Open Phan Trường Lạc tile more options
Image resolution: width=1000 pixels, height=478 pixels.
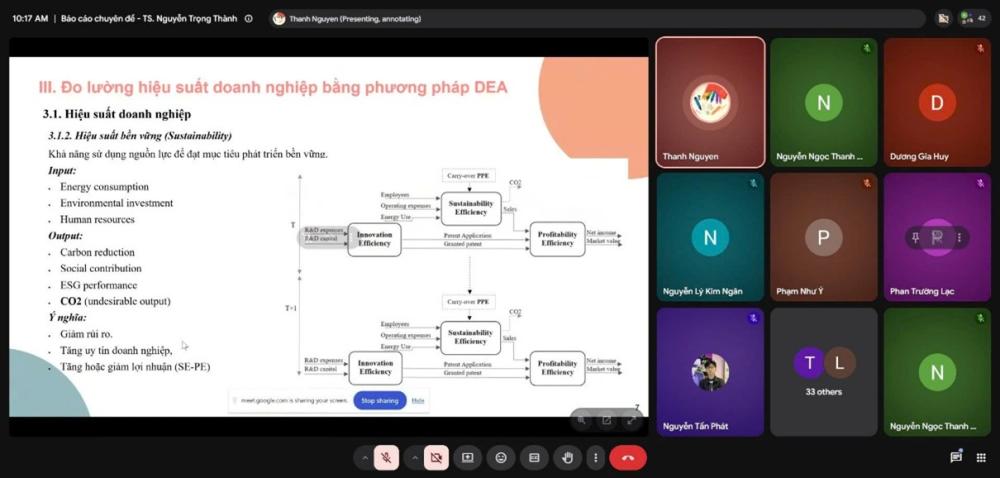(x=959, y=238)
